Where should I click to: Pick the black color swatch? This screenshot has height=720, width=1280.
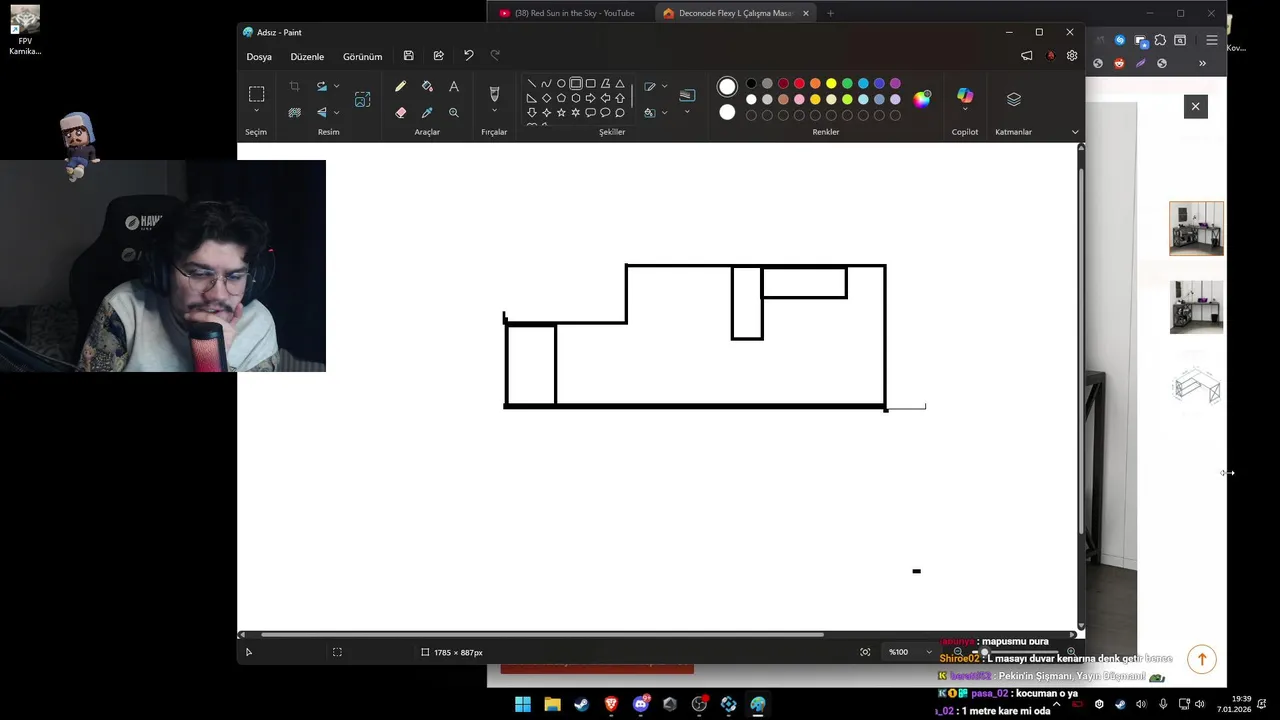coord(751,84)
